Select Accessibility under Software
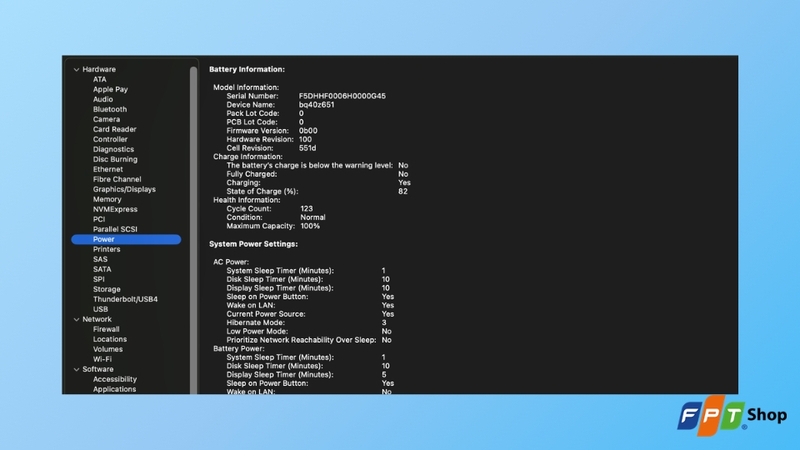800x450 pixels. pos(114,380)
